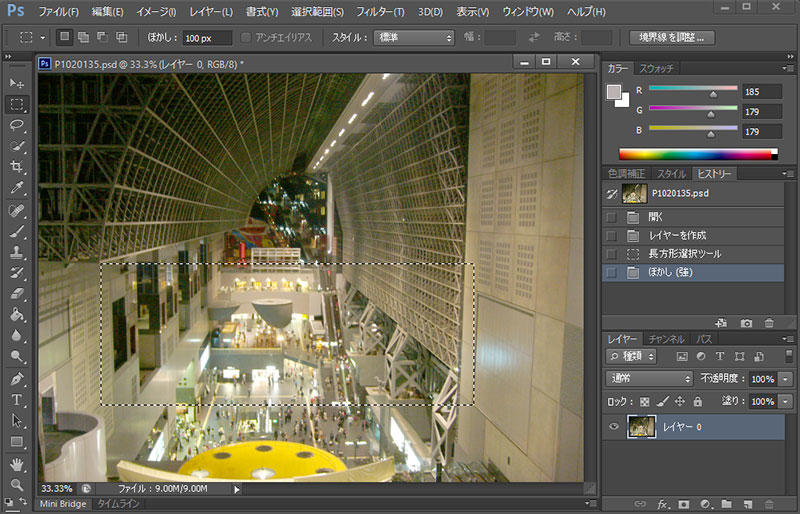
Task: Toggle lock transparent pixels
Action: point(645,402)
